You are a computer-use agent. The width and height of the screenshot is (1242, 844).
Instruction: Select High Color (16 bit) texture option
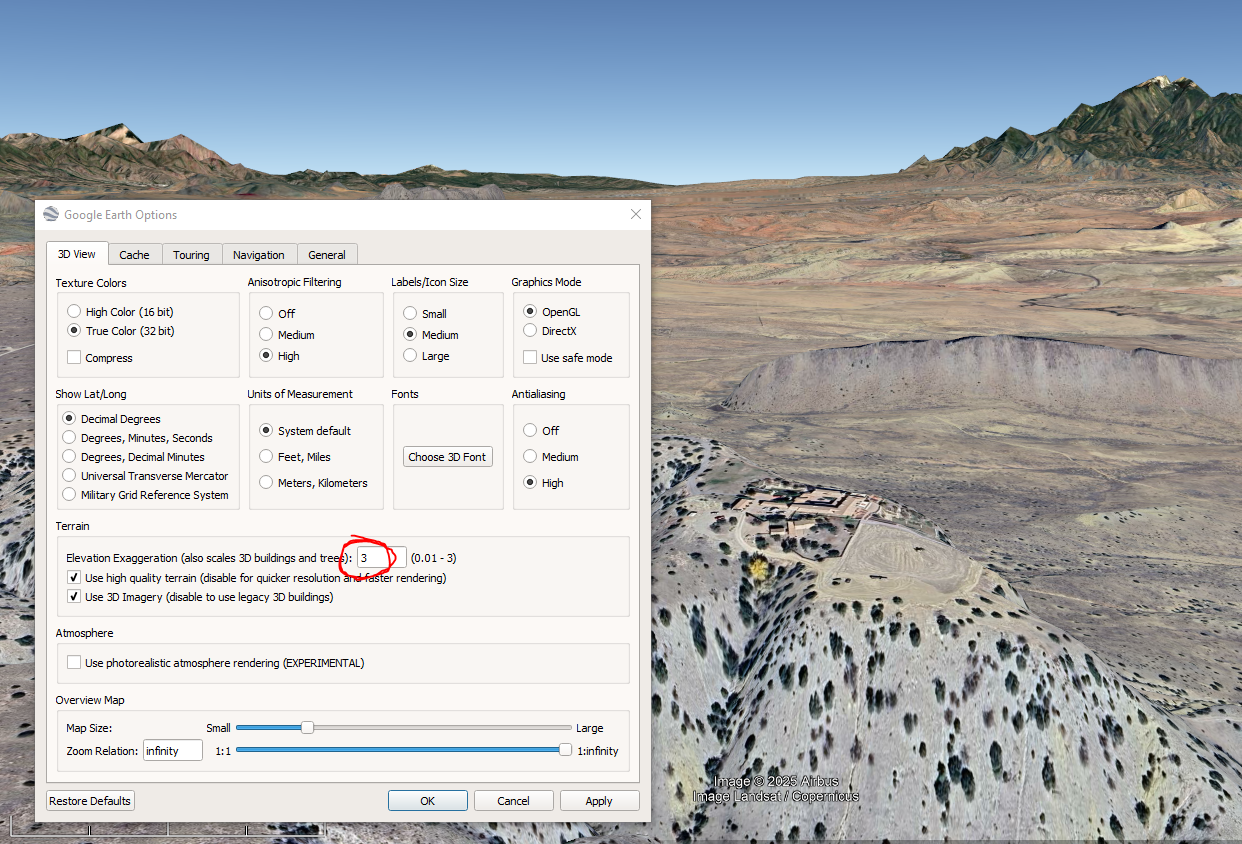coord(74,312)
